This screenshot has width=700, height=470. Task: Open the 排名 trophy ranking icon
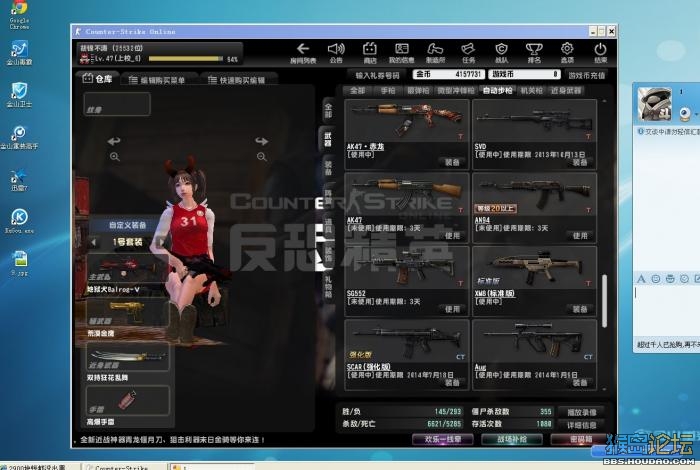[x=534, y=52]
